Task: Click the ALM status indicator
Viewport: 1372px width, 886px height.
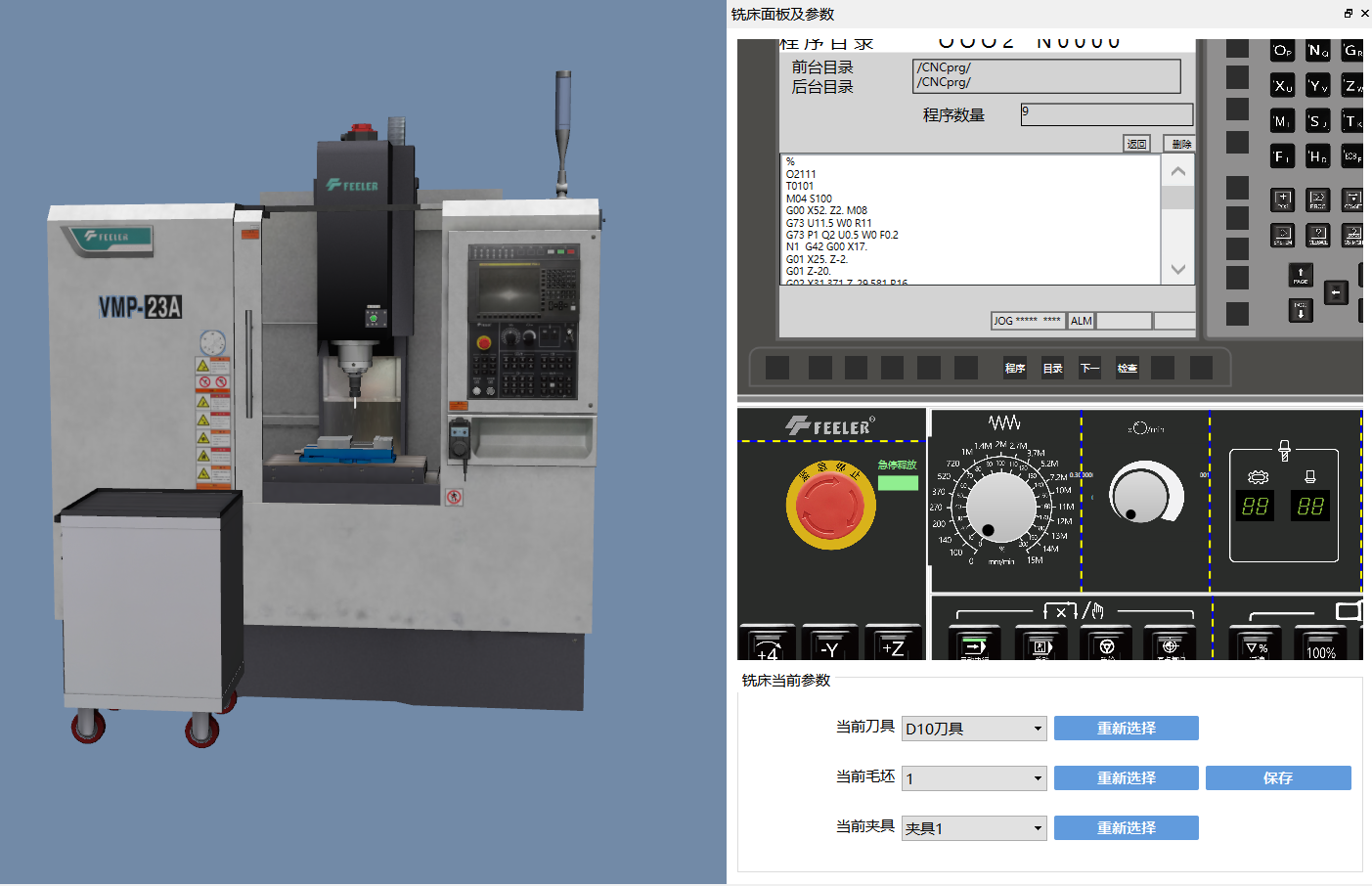Action: pyautogui.click(x=1081, y=321)
